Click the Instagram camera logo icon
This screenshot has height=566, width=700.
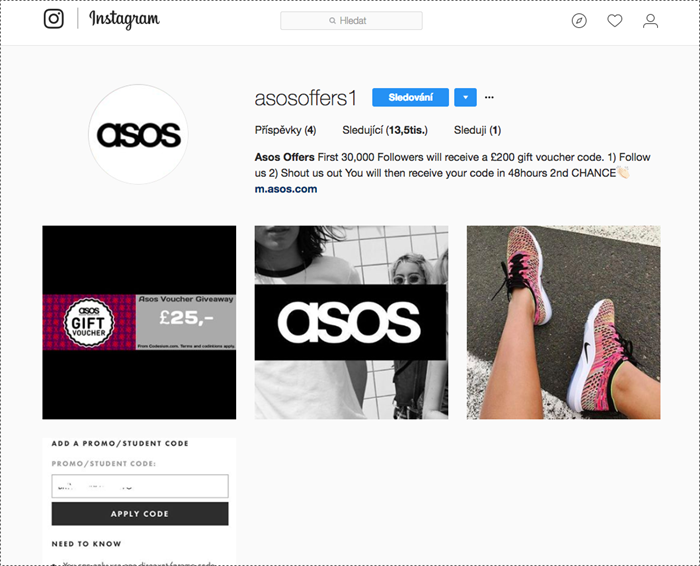point(54,19)
